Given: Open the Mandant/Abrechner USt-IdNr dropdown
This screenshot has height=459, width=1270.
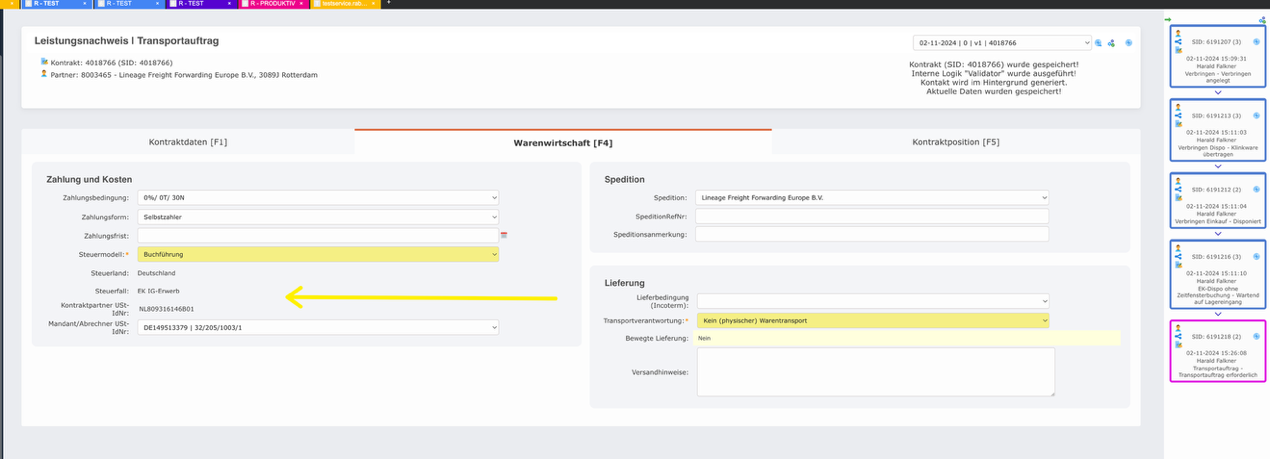Looking at the screenshot, I should coord(318,327).
